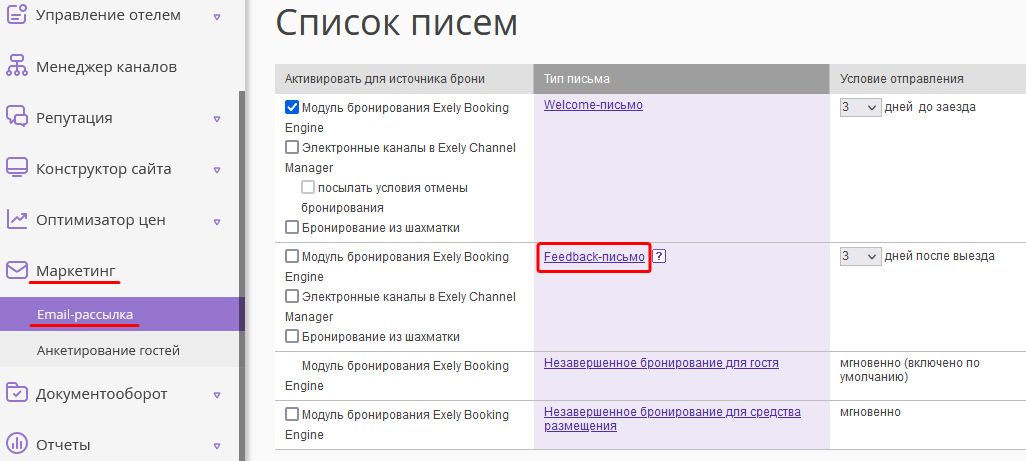Expand the Документооборот menu arrow
Image resolution: width=1026 pixels, height=461 pixels.
[217, 396]
